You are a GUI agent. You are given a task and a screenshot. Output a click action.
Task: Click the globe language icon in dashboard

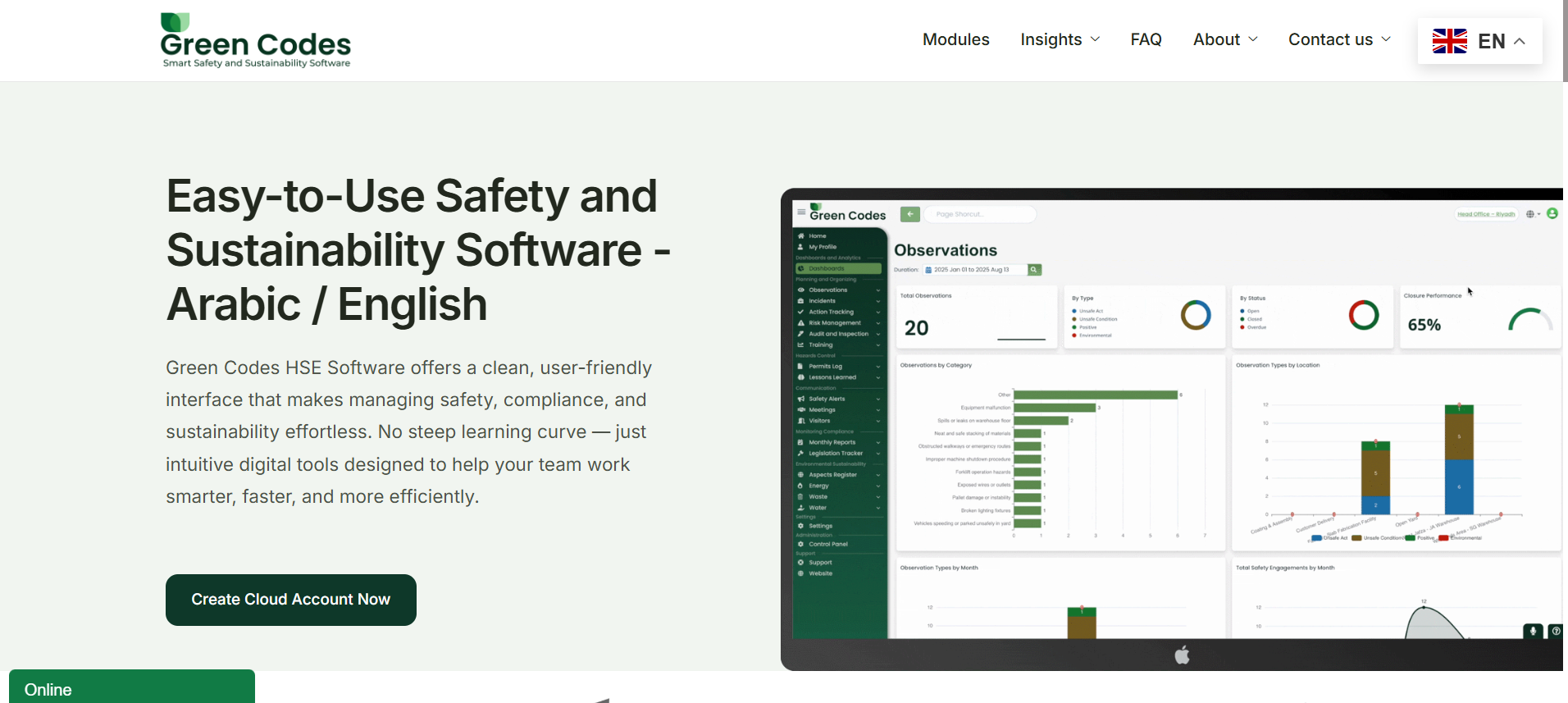1530,214
